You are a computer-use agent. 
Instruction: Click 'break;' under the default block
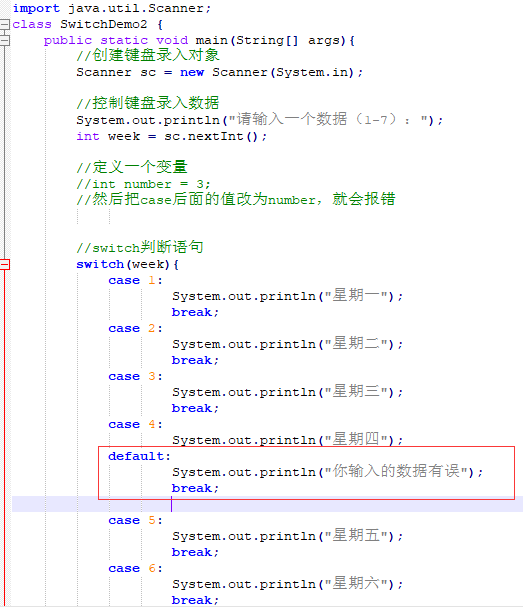point(195,489)
